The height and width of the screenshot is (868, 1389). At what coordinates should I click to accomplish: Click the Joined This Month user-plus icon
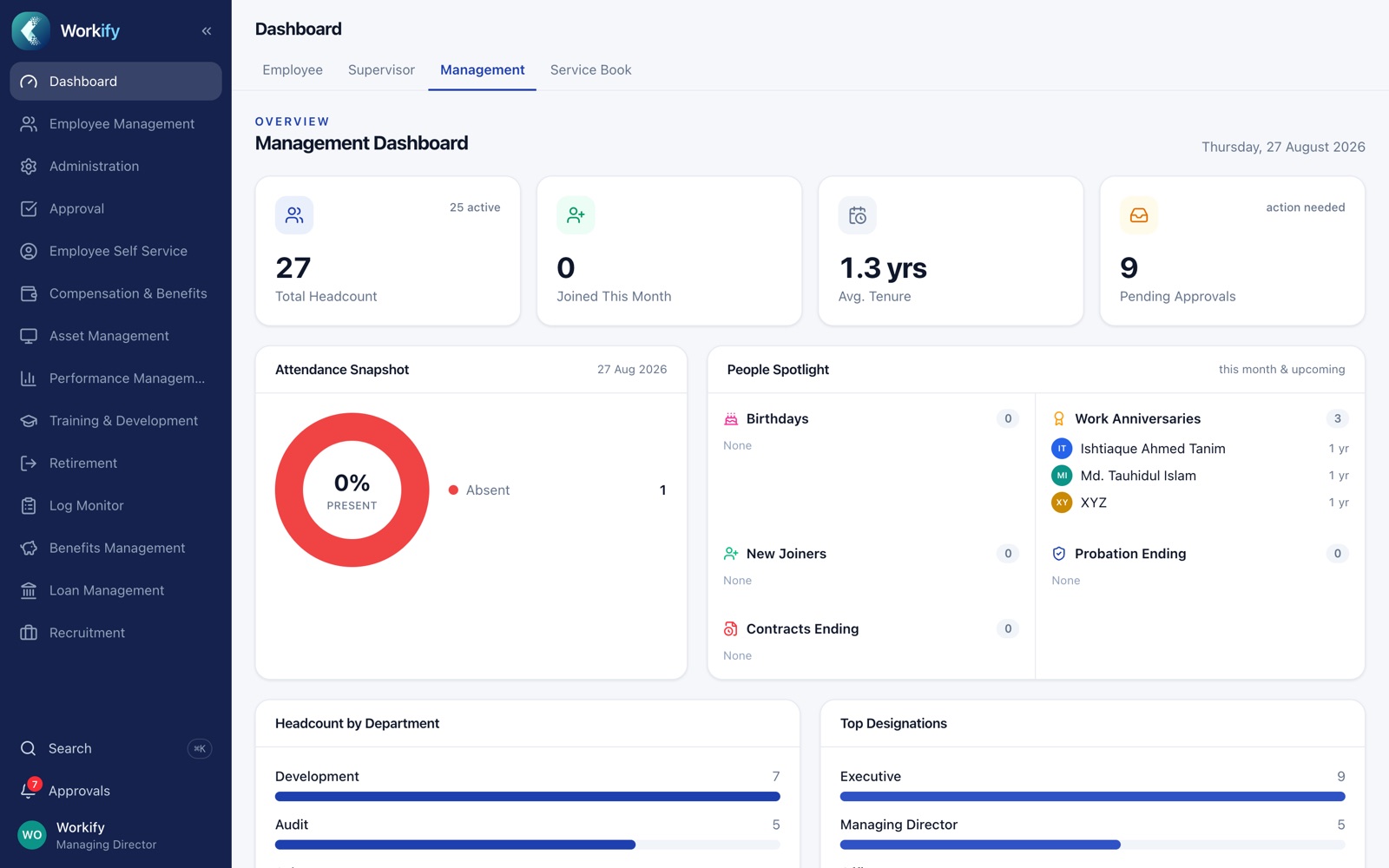576,215
